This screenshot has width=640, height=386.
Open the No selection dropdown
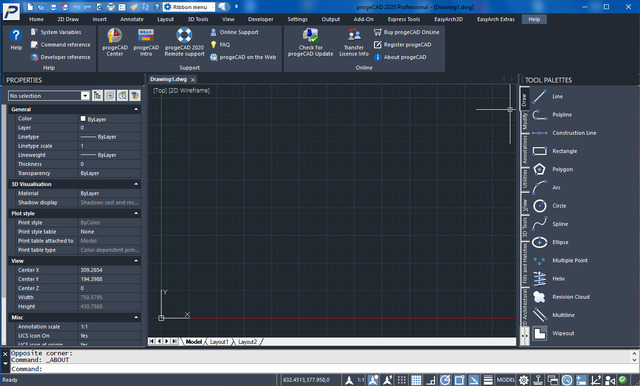[x=85, y=96]
